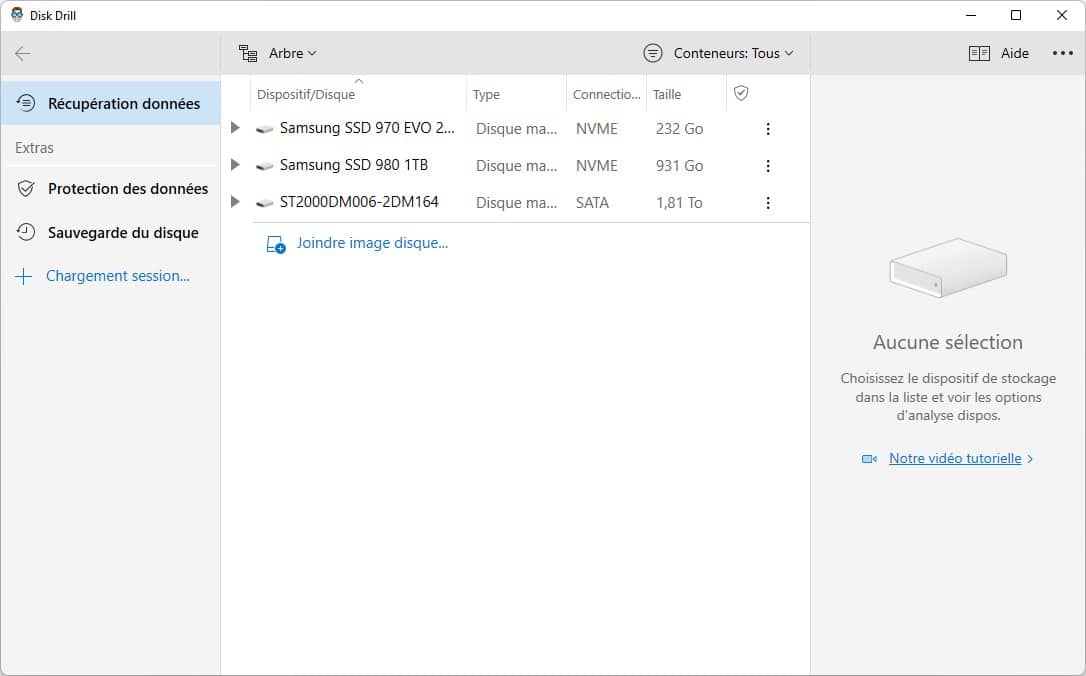
Task: Click 931 Go size cell
Action: (x=679, y=166)
